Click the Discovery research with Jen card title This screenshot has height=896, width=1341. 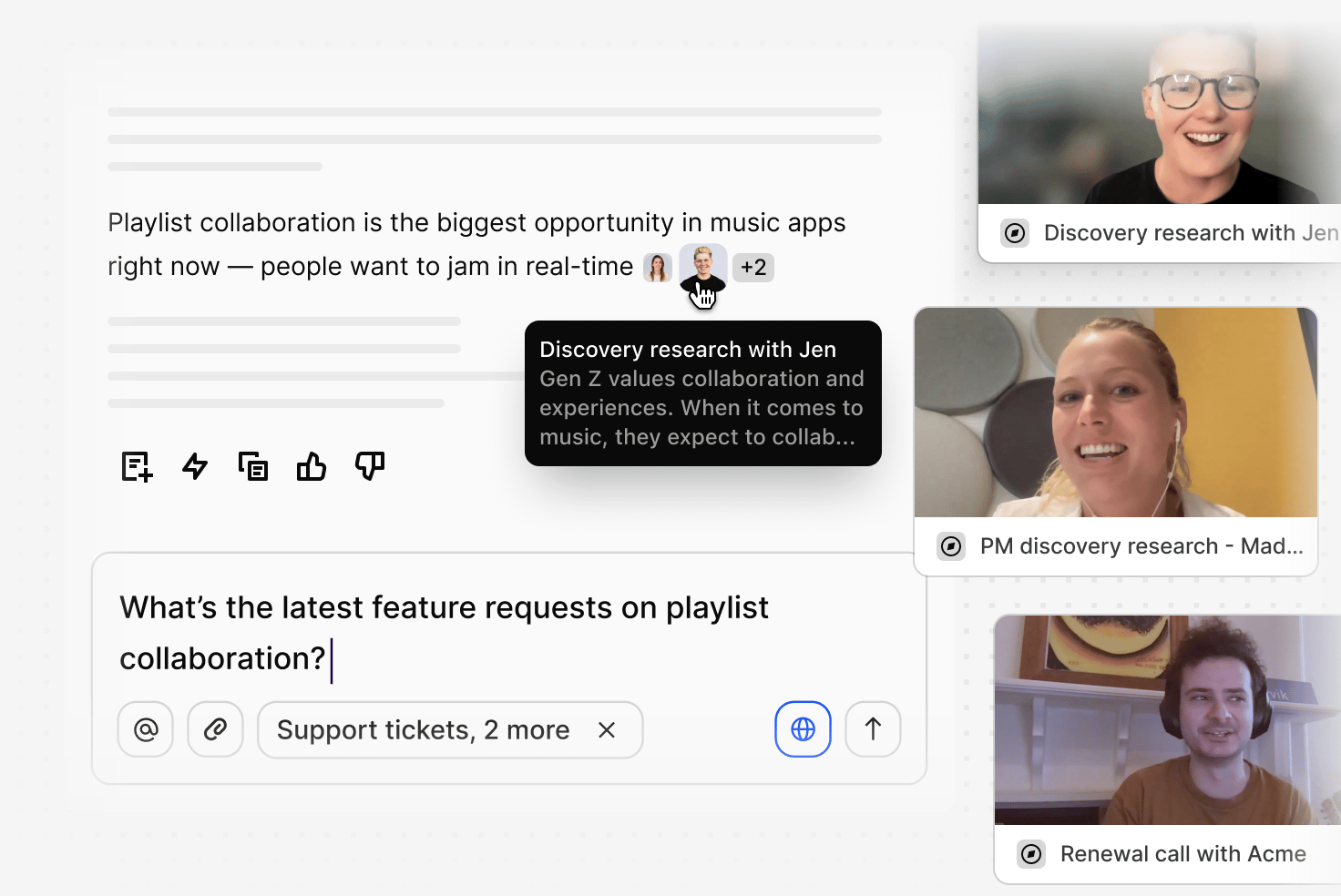pyautogui.click(x=1192, y=233)
